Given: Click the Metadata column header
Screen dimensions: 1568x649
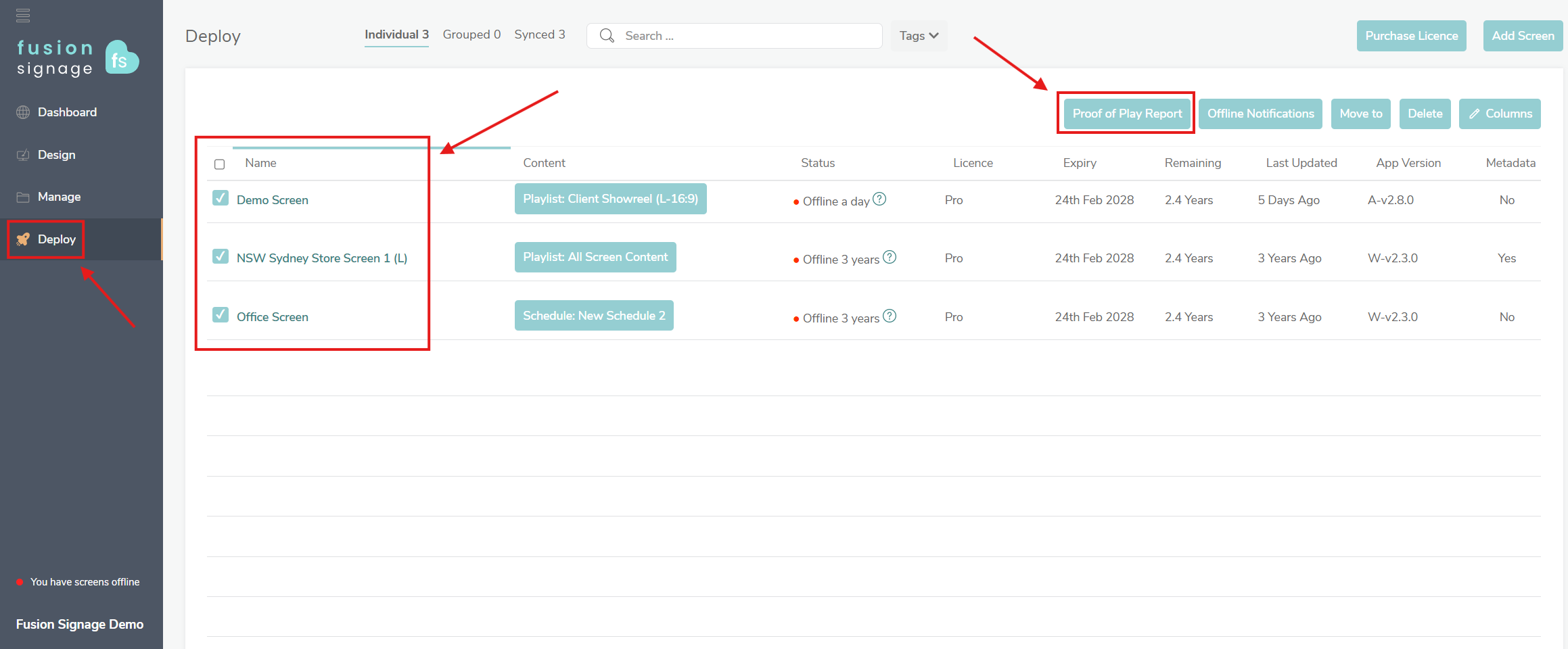Looking at the screenshot, I should click(1511, 163).
